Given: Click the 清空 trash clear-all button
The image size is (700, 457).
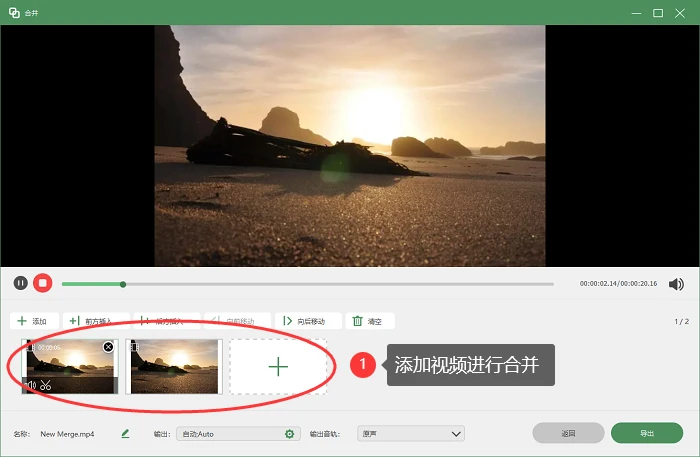Looking at the screenshot, I should [370, 321].
